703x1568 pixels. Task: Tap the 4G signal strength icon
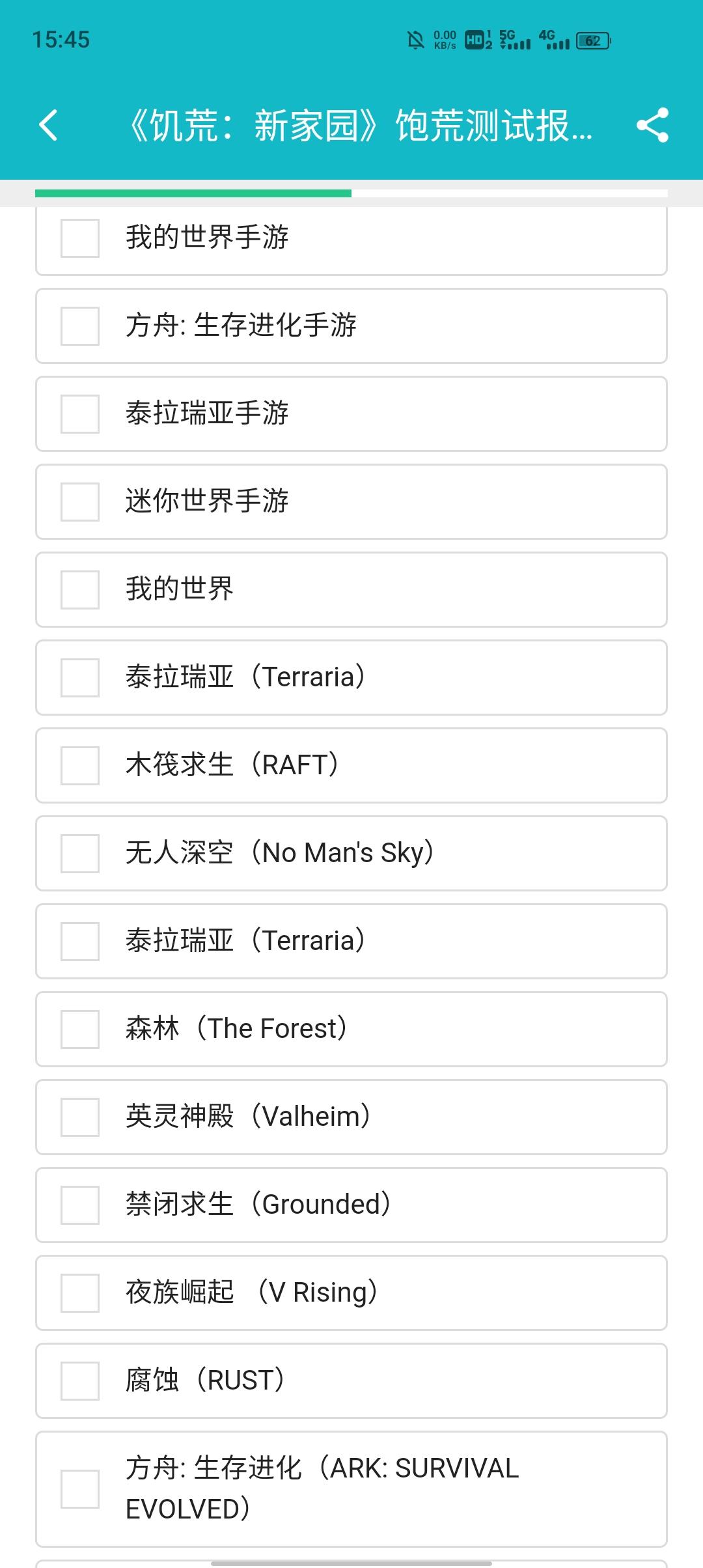(x=554, y=40)
